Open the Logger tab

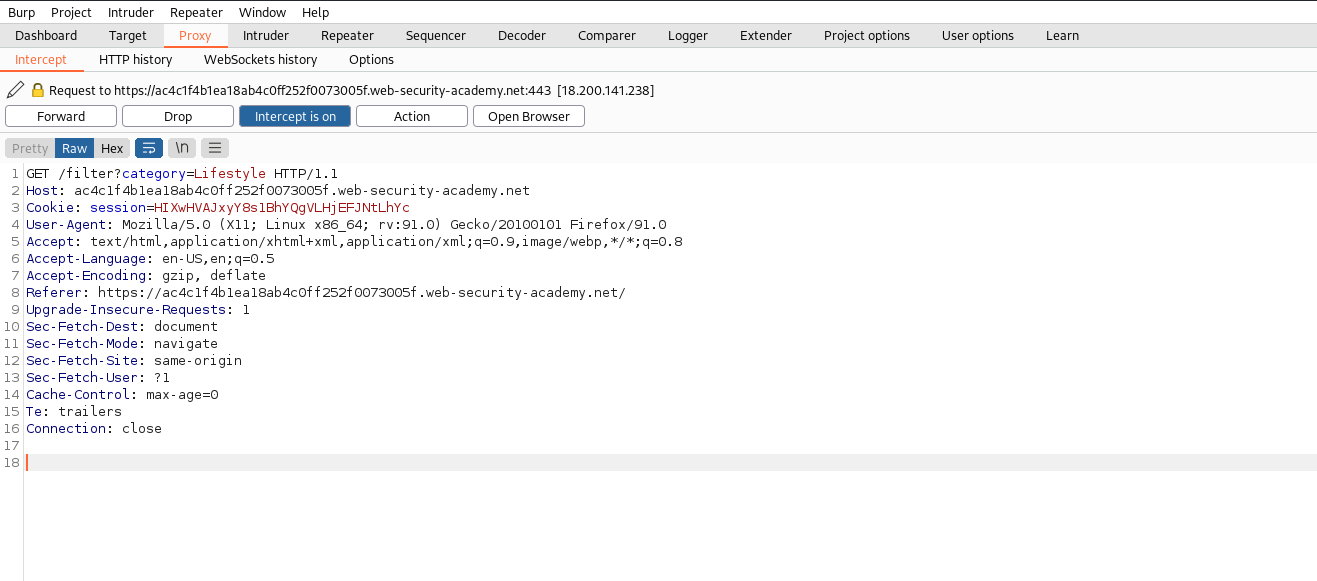click(x=688, y=35)
